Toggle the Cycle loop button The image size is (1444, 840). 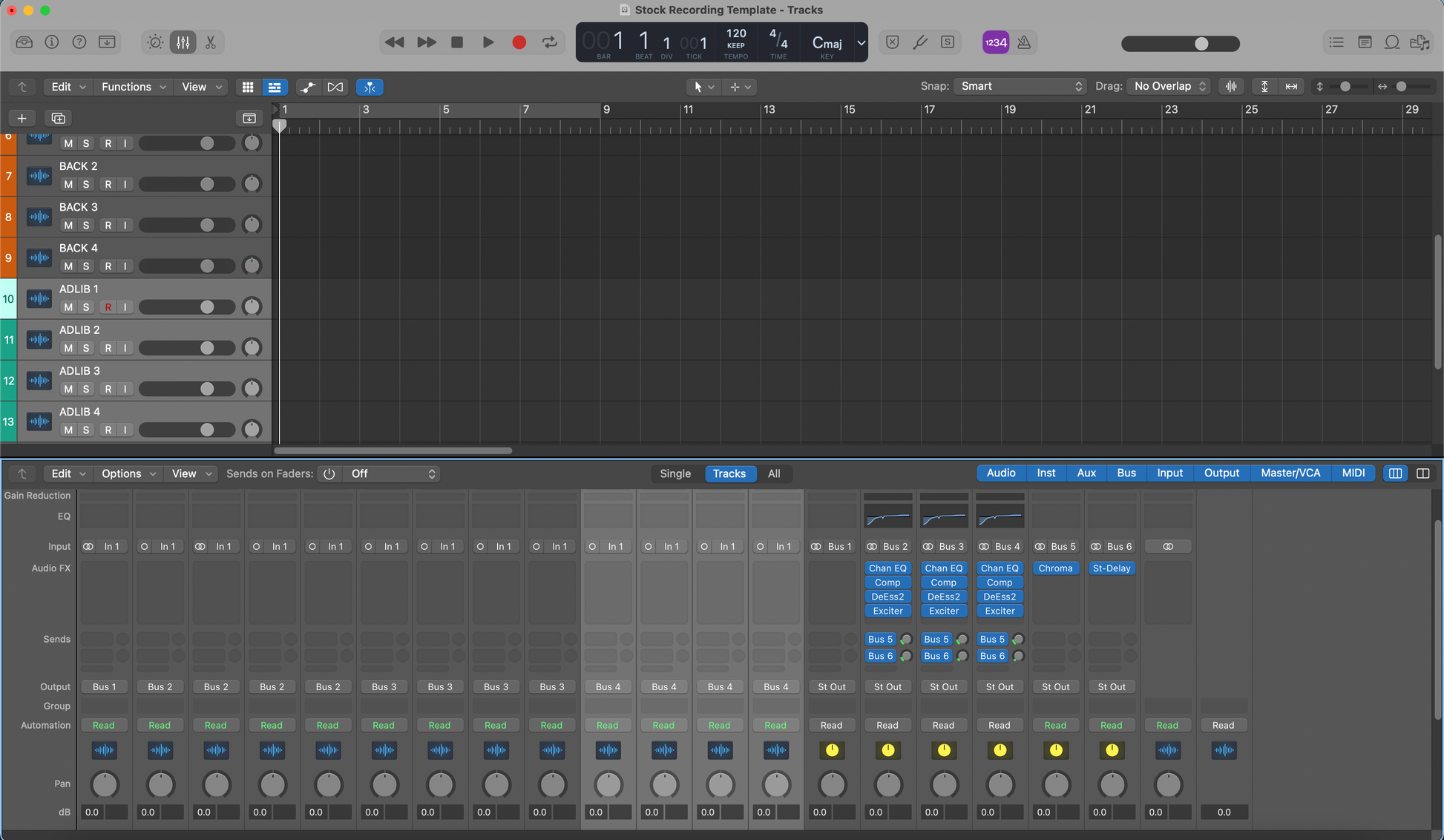click(x=550, y=42)
